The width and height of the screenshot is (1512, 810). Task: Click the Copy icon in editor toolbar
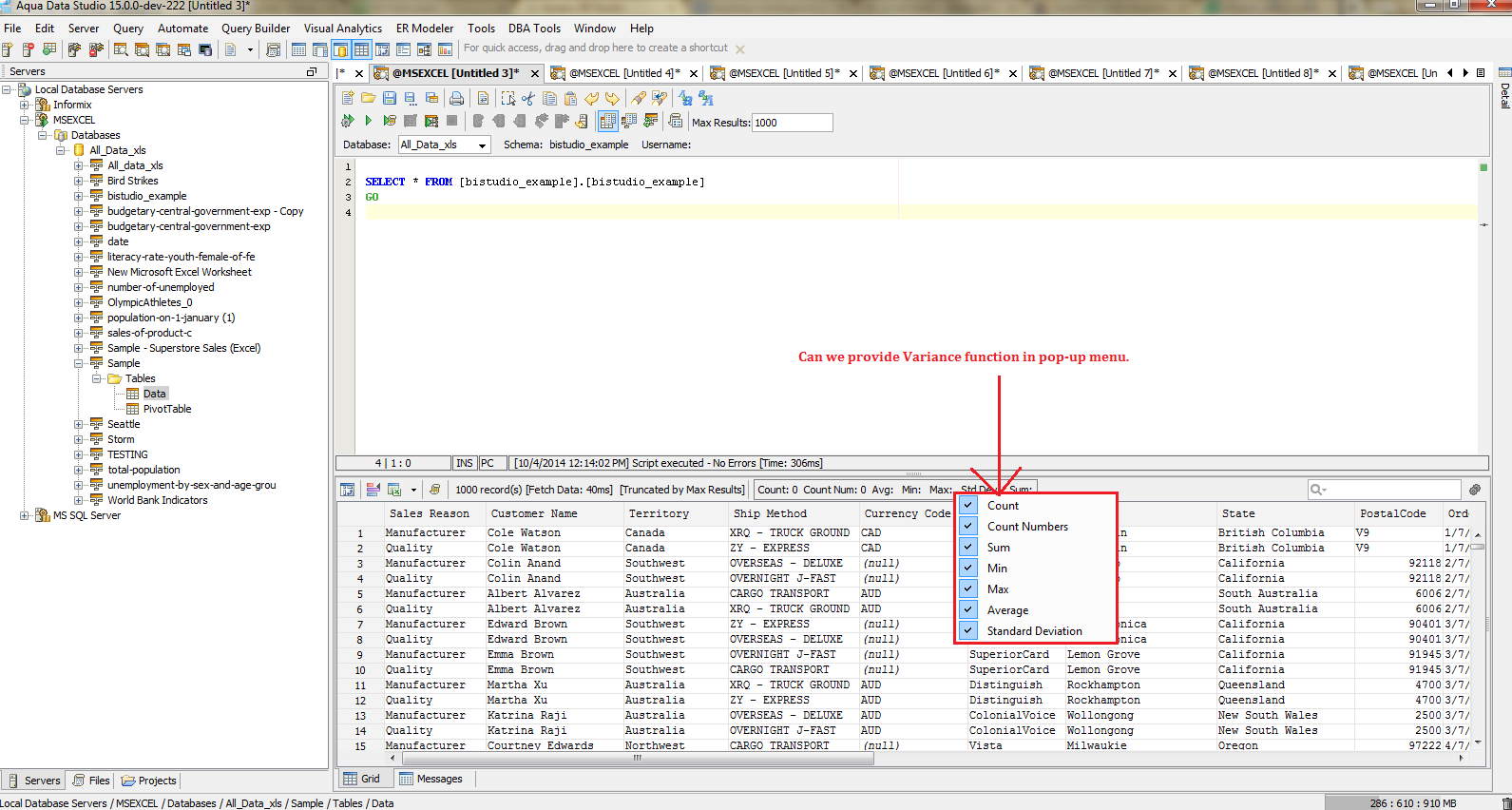pyautogui.click(x=549, y=98)
